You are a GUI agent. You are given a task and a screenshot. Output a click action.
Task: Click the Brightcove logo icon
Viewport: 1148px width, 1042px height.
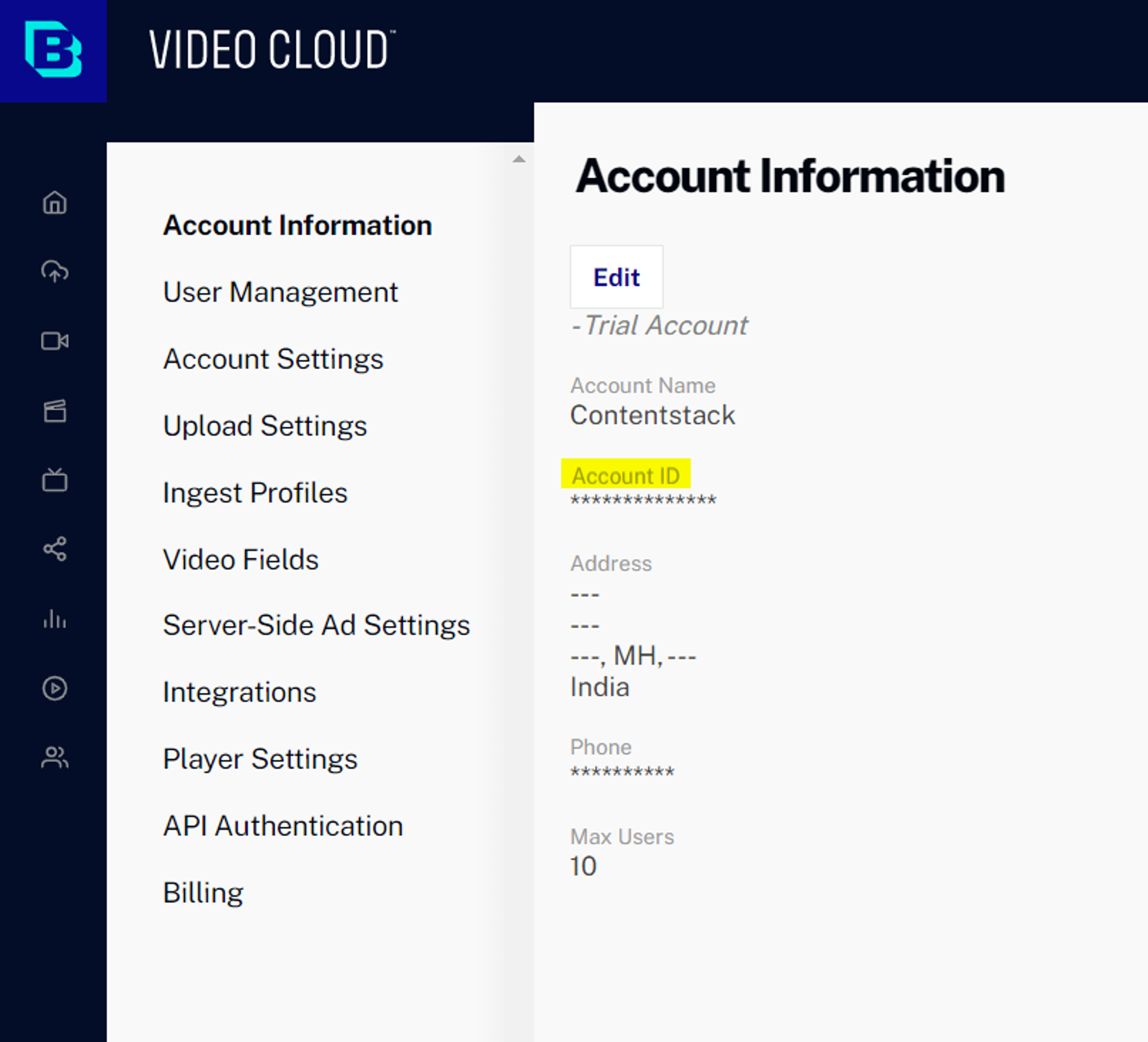tap(53, 50)
